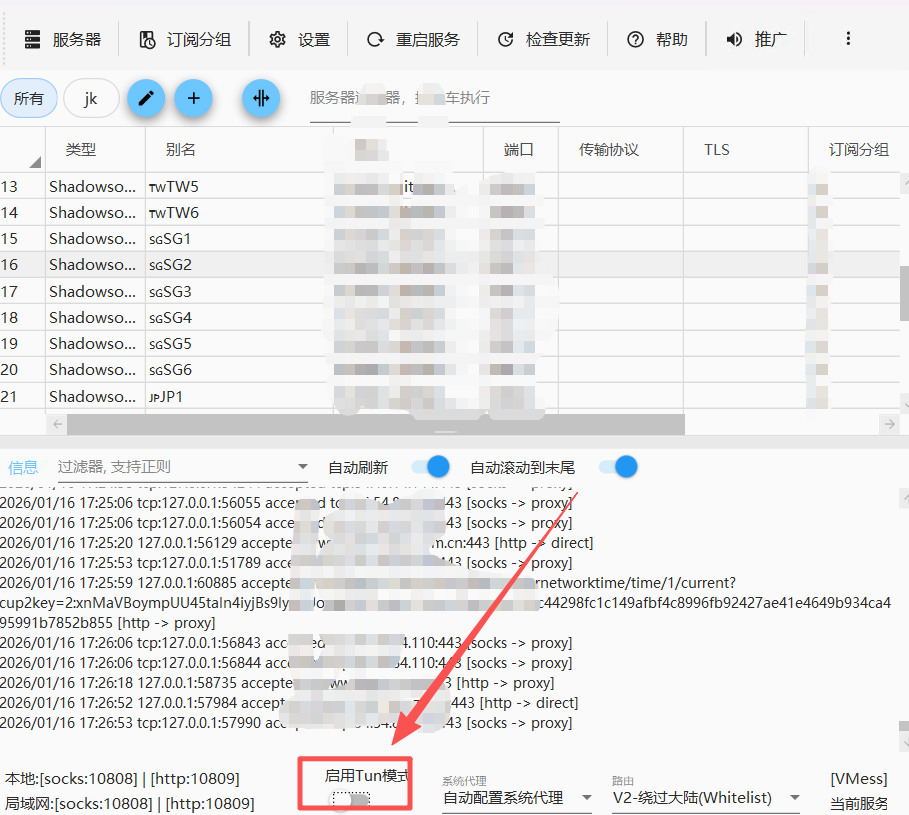
Task: Turn off 自动滚动到末尾 switch
Action: coord(617,467)
